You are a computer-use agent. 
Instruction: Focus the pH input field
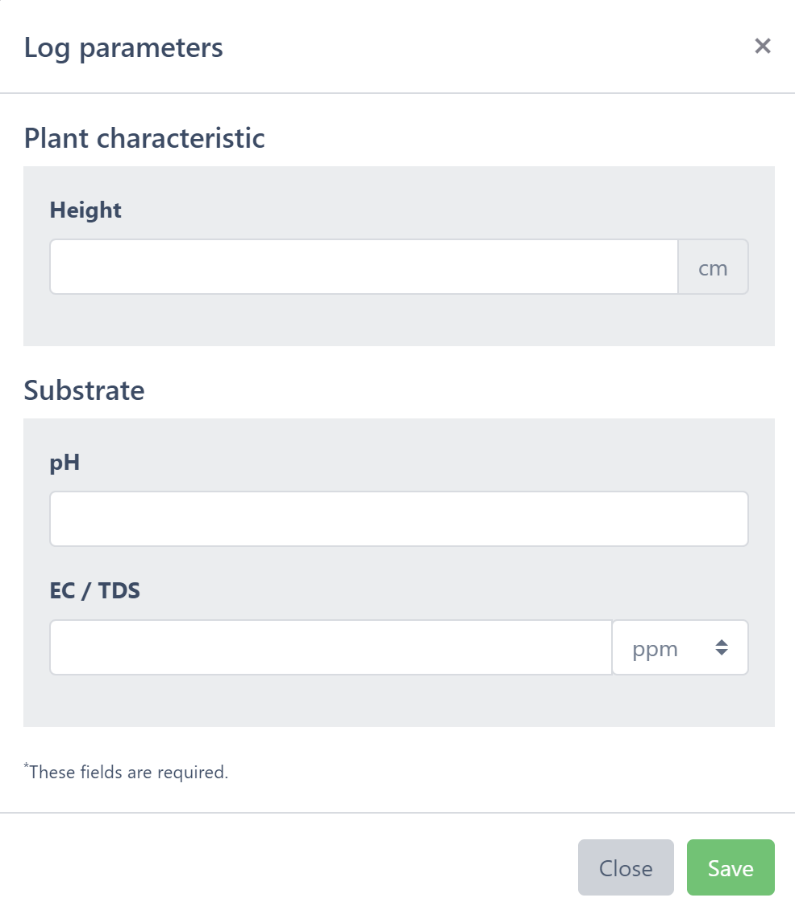pyautogui.click(x=399, y=519)
